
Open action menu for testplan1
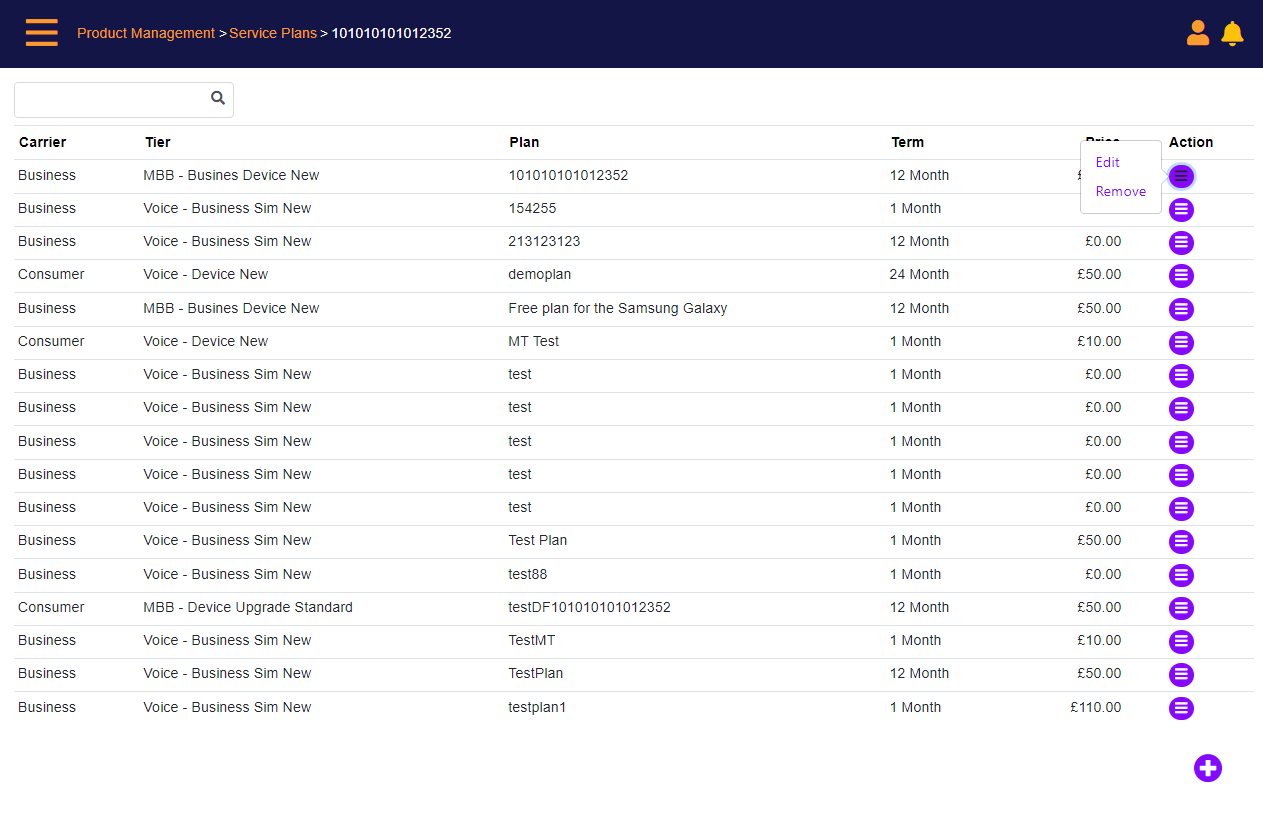pos(1181,708)
